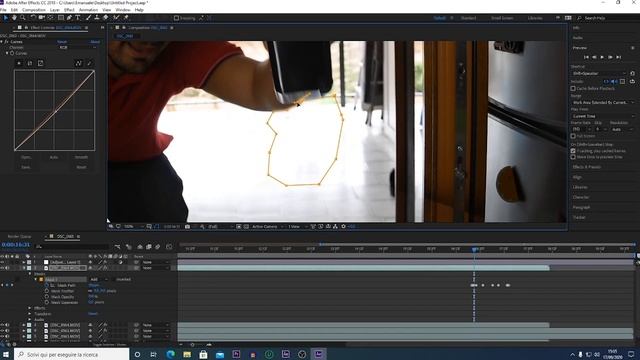Open the Range 'Work Area Extended' dropdown

(x=603, y=102)
